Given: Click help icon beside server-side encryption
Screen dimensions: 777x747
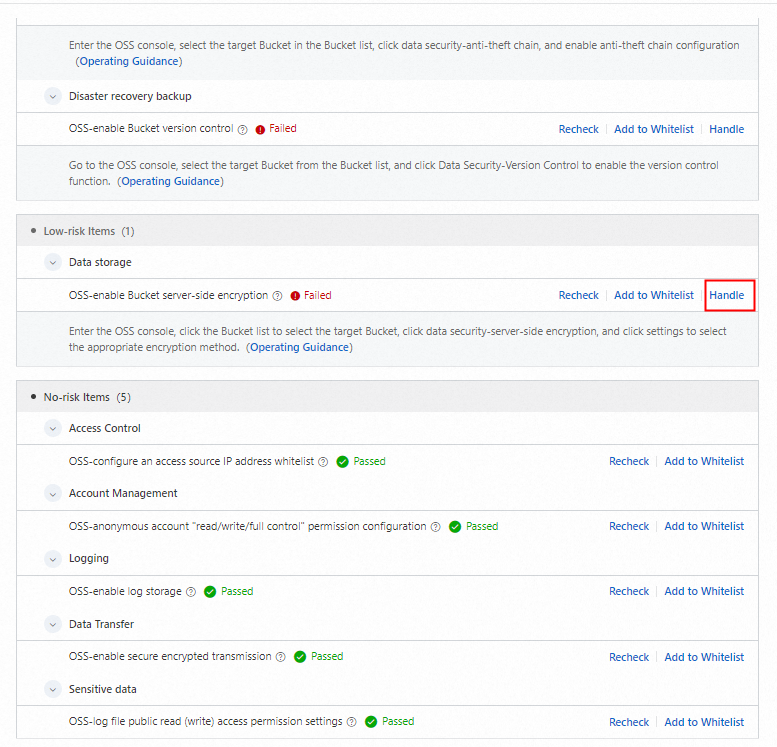Looking at the screenshot, I should (x=277, y=296).
